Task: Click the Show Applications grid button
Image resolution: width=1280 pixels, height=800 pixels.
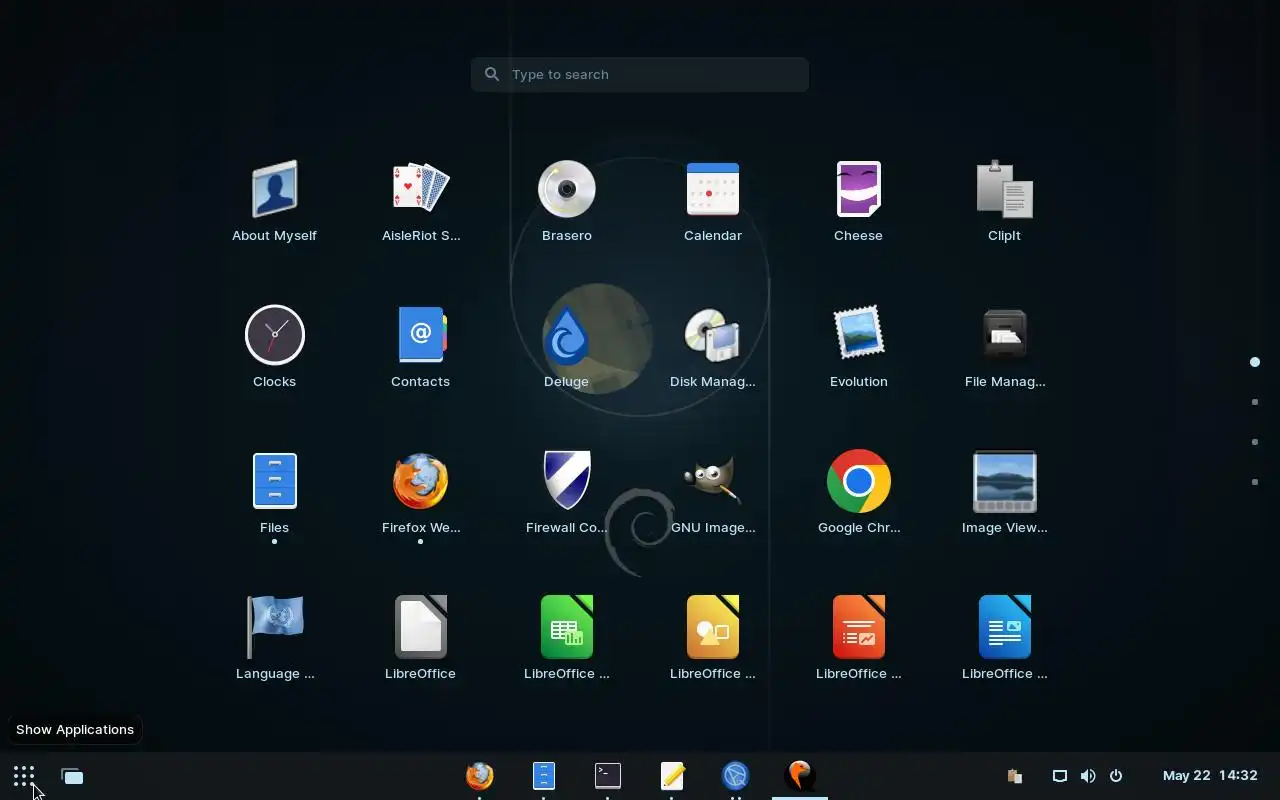Action: pos(24,776)
